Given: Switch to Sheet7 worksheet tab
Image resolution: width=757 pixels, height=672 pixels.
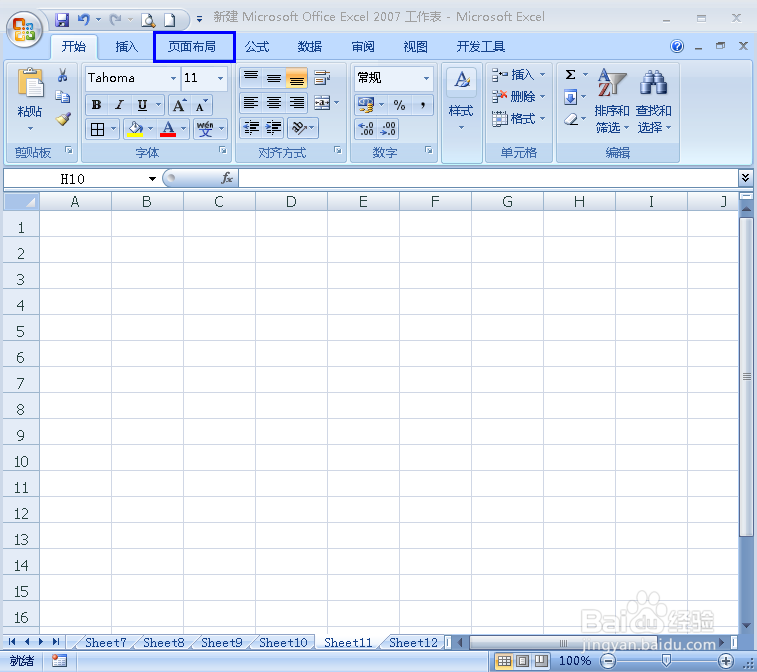Looking at the screenshot, I should coord(105,643).
